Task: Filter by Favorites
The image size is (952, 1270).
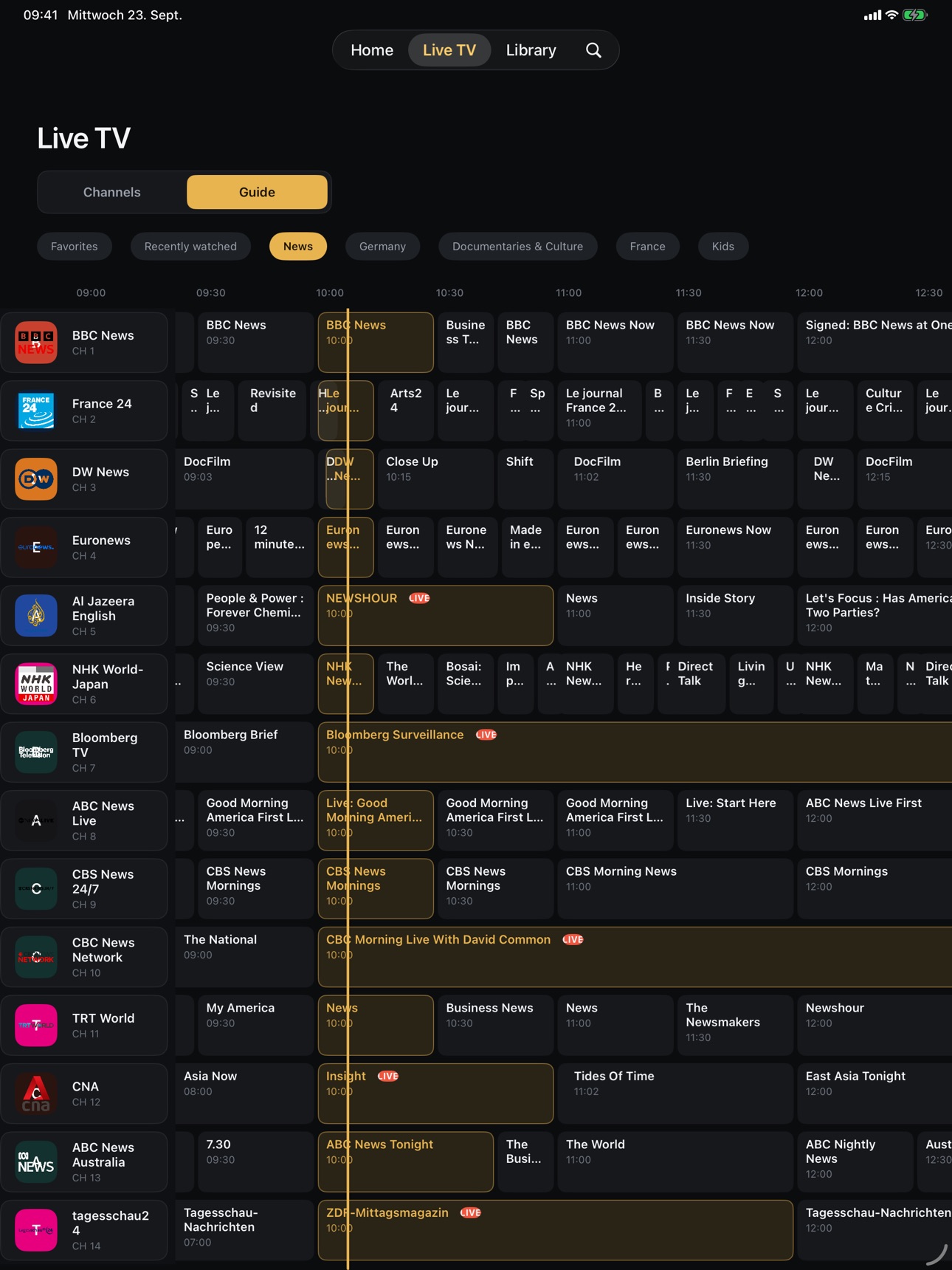Action: [75, 247]
